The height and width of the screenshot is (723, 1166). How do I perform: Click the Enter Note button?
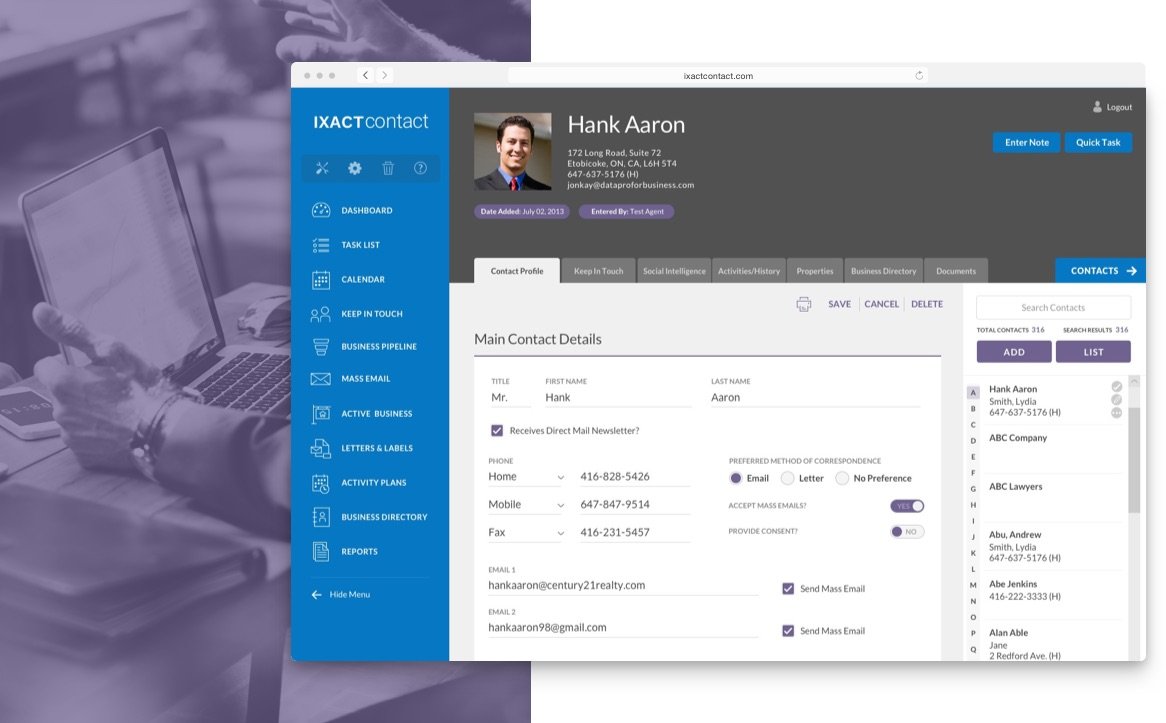tap(1026, 143)
